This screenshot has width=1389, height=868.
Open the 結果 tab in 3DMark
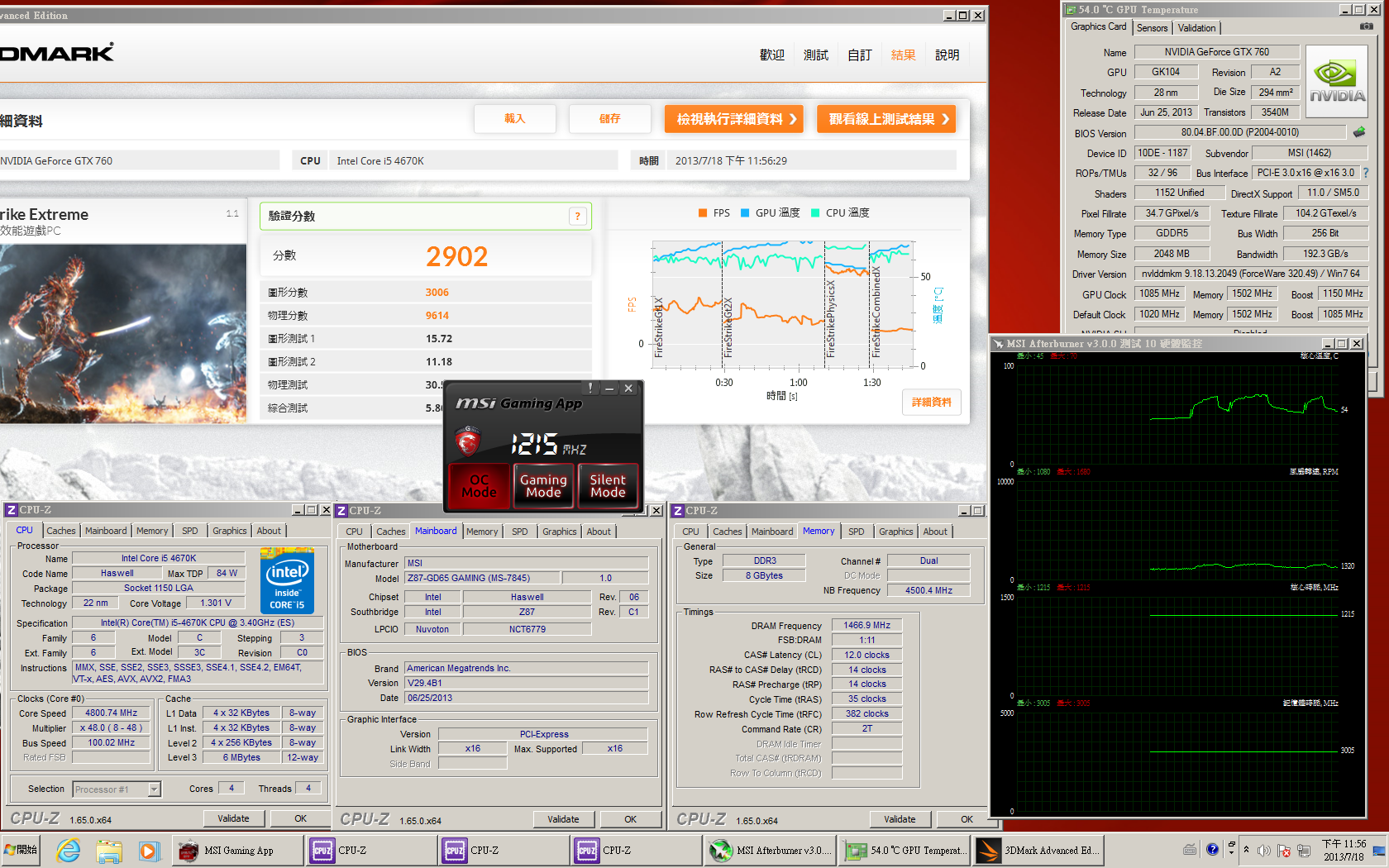(x=904, y=55)
